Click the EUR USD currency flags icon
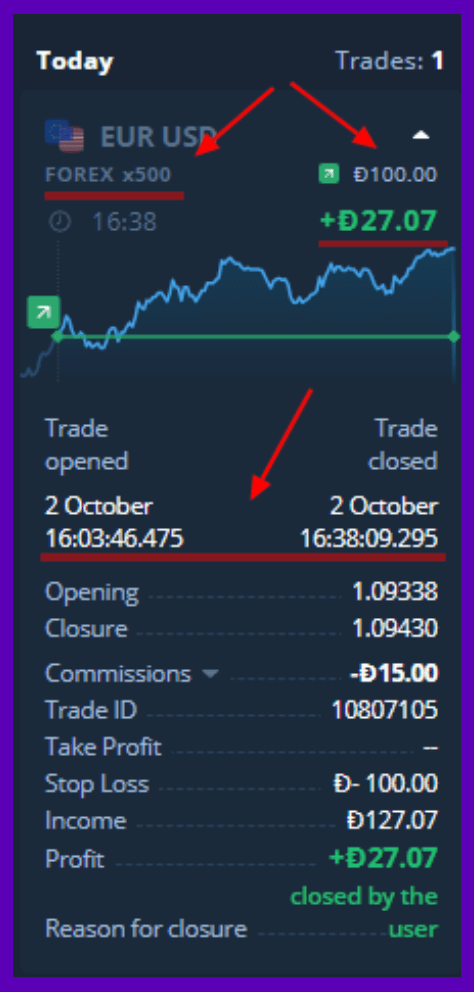Screen dimensions: 474x992 point(65,135)
